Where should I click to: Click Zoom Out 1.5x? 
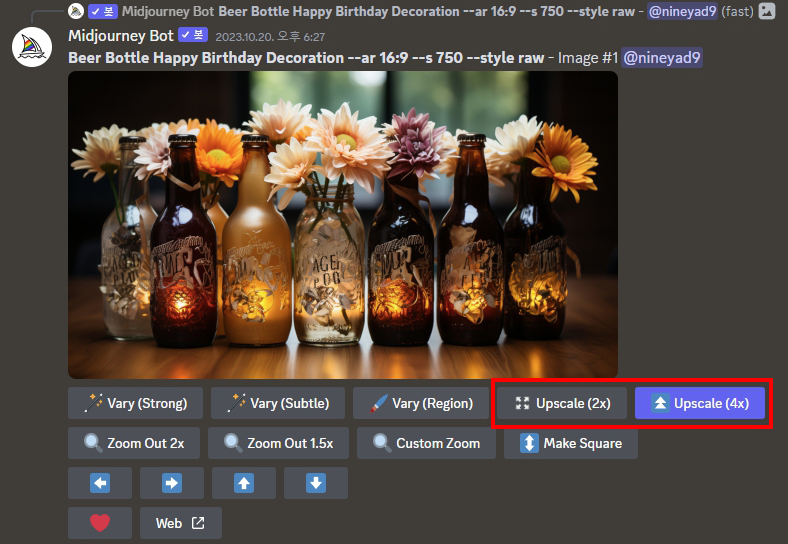(x=278, y=443)
